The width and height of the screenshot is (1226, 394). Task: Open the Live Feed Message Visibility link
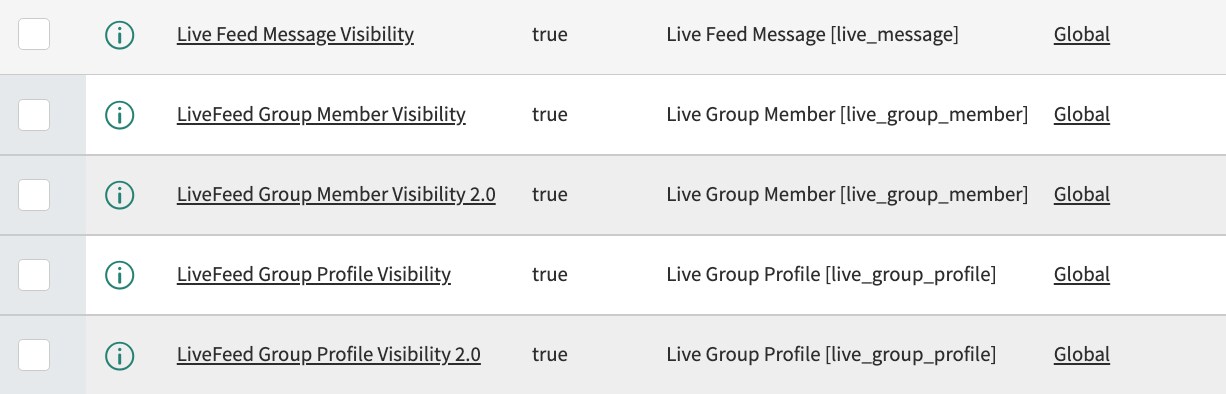coord(295,34)
